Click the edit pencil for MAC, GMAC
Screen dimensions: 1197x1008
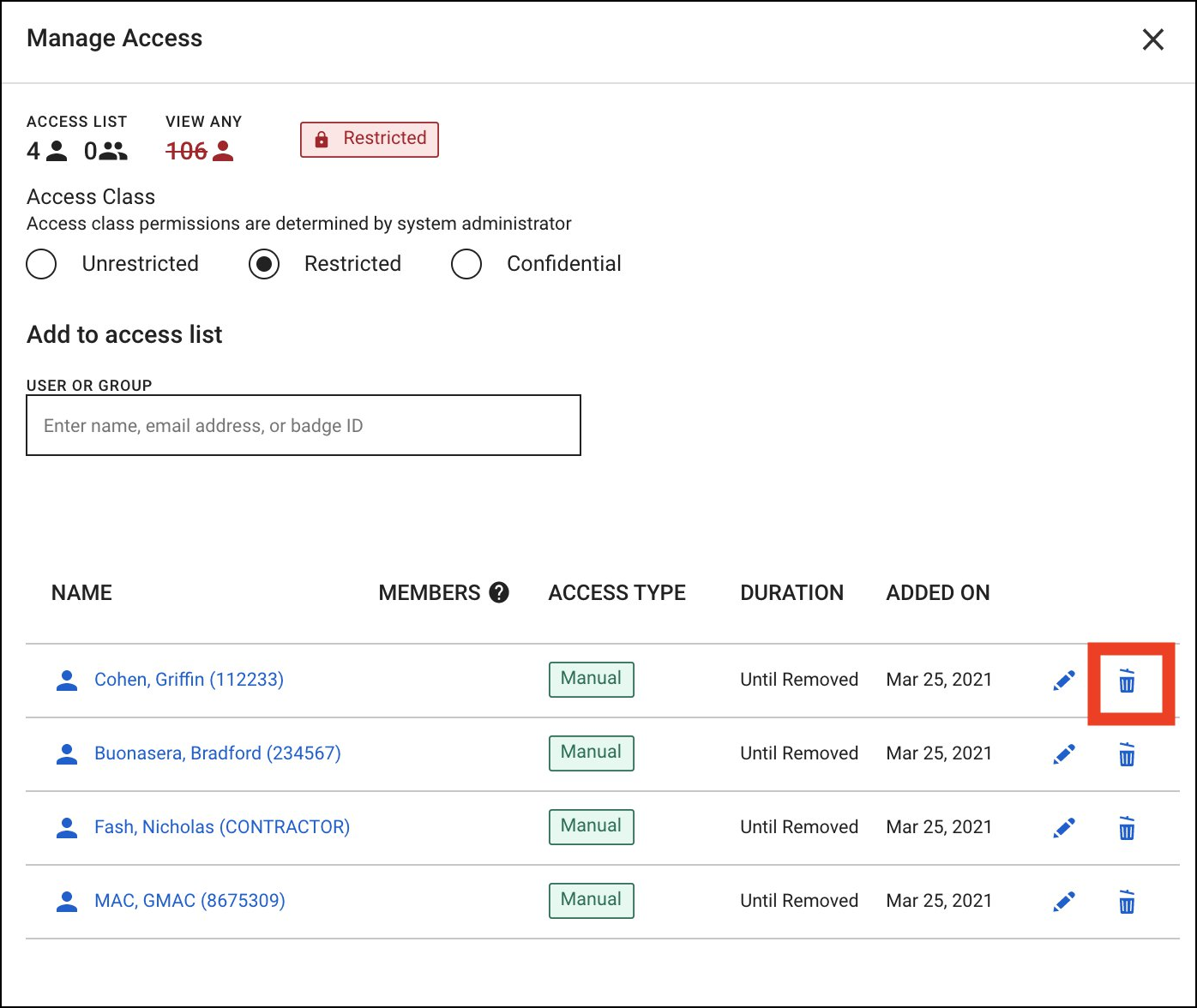(x=1063, y=901)
